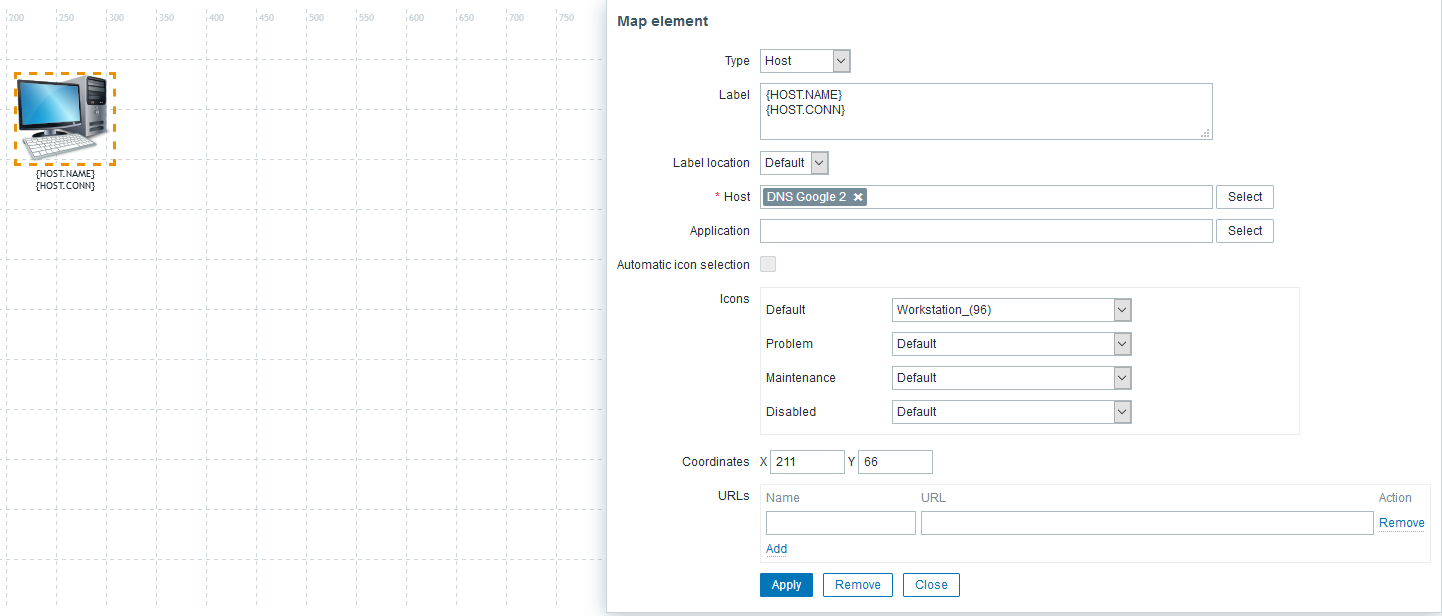Viewport: 1442px width, 616px height.
Task: Focus the Y coordinate field
Action: click(895, 462)
